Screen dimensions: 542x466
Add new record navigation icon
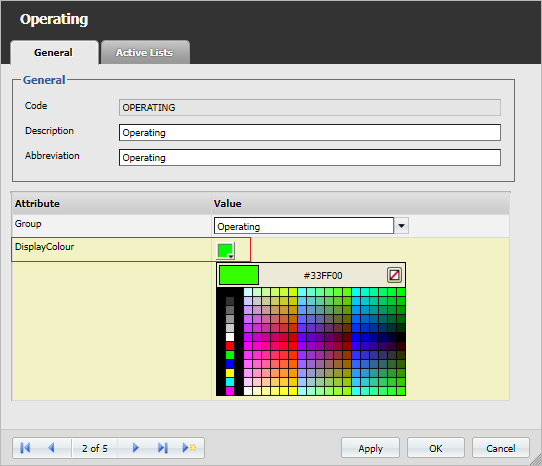pyautogui.click(x=189, y=448)
